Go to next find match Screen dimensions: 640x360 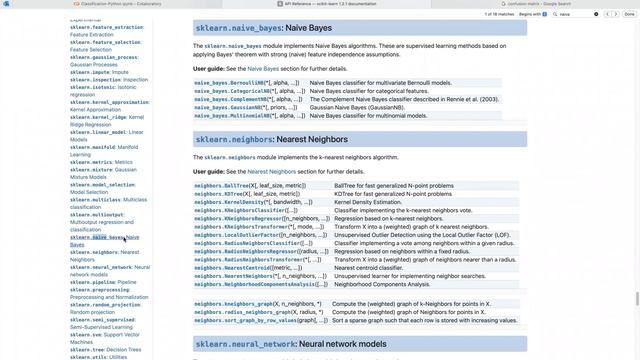[616, 14]
